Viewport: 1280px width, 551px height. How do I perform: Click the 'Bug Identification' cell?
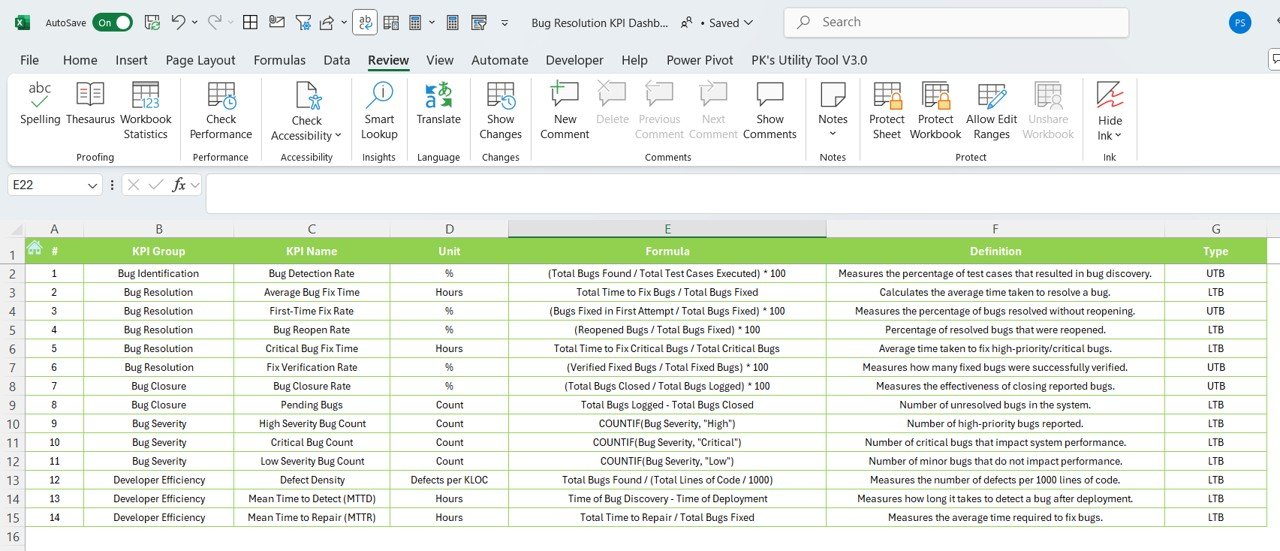(x=159, y=274)
